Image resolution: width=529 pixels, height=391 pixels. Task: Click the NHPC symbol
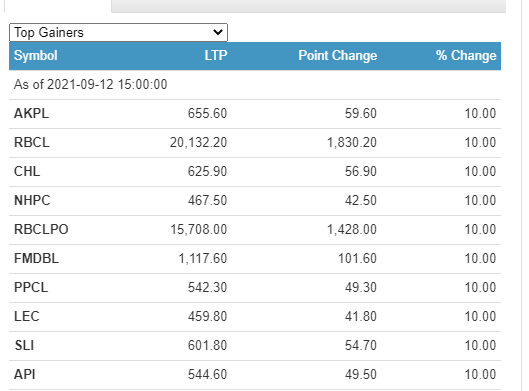[32, 200]
